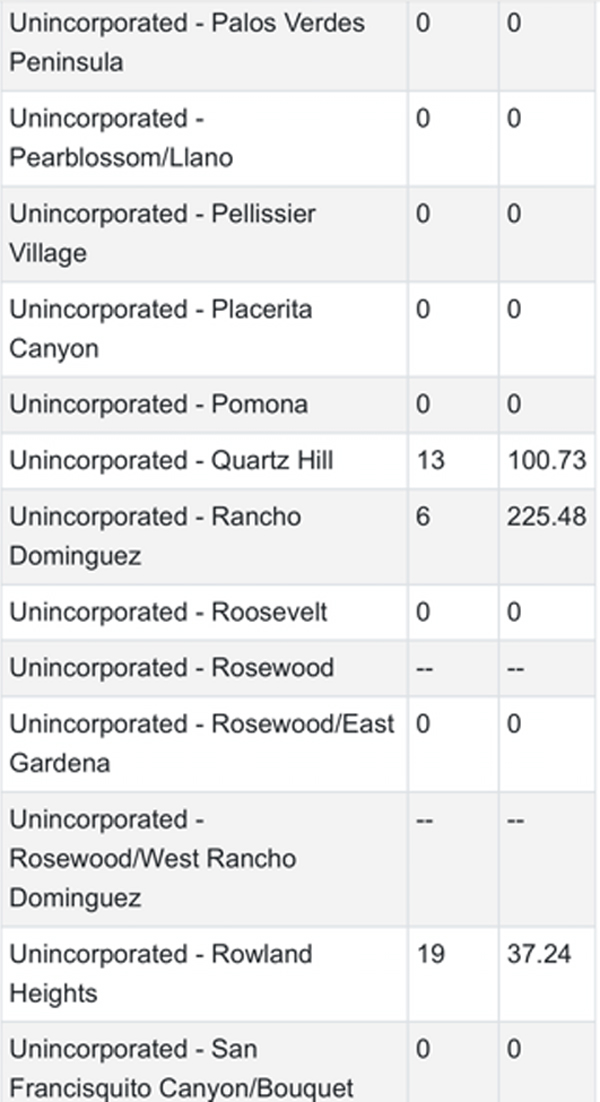This screenshot has width=600, height=1102.
Task: Click the Quartz Hill rate 100.73
Action: (x=547, y=461)
